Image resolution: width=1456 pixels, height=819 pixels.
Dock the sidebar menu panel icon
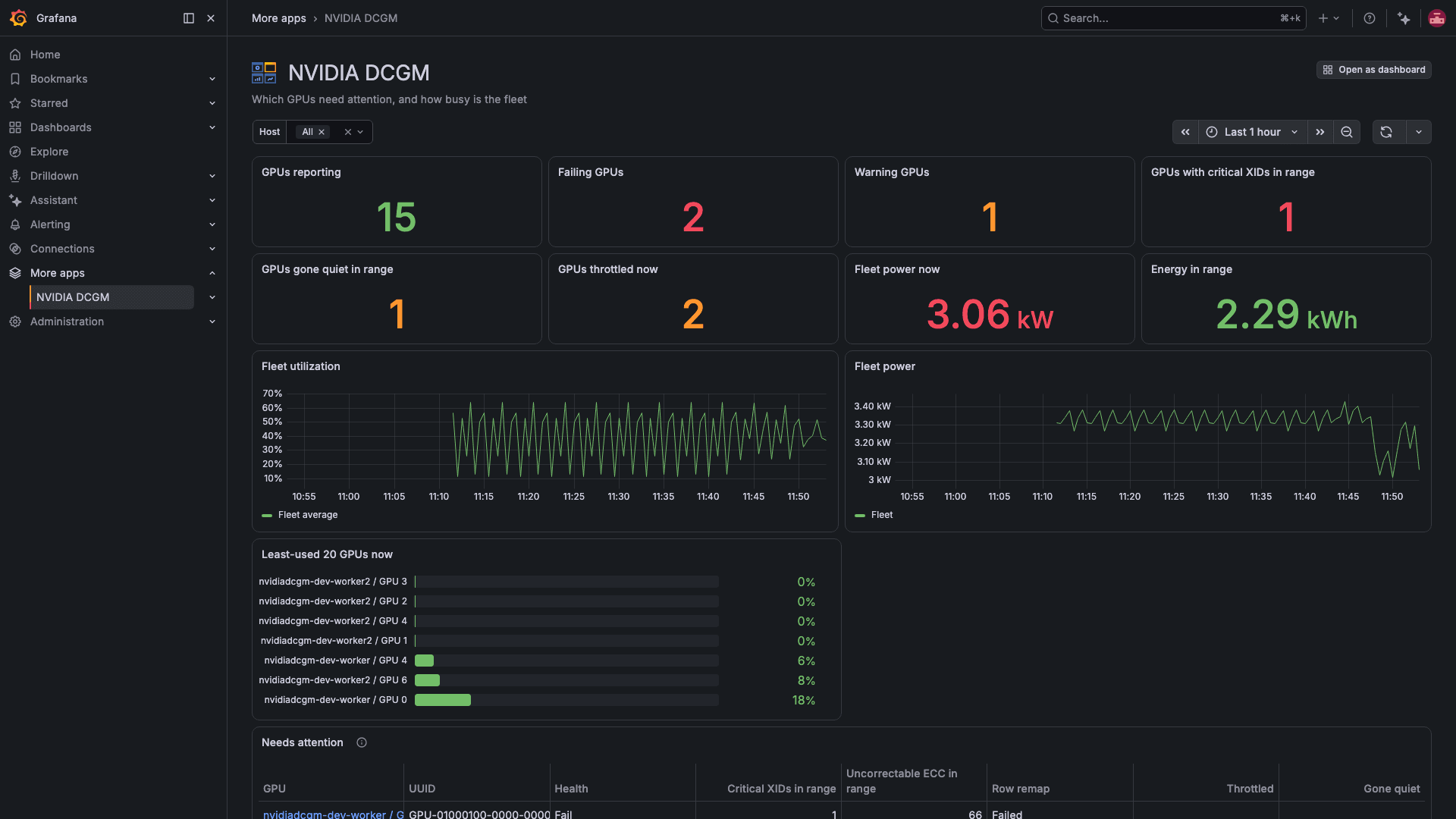pos(189,18)
